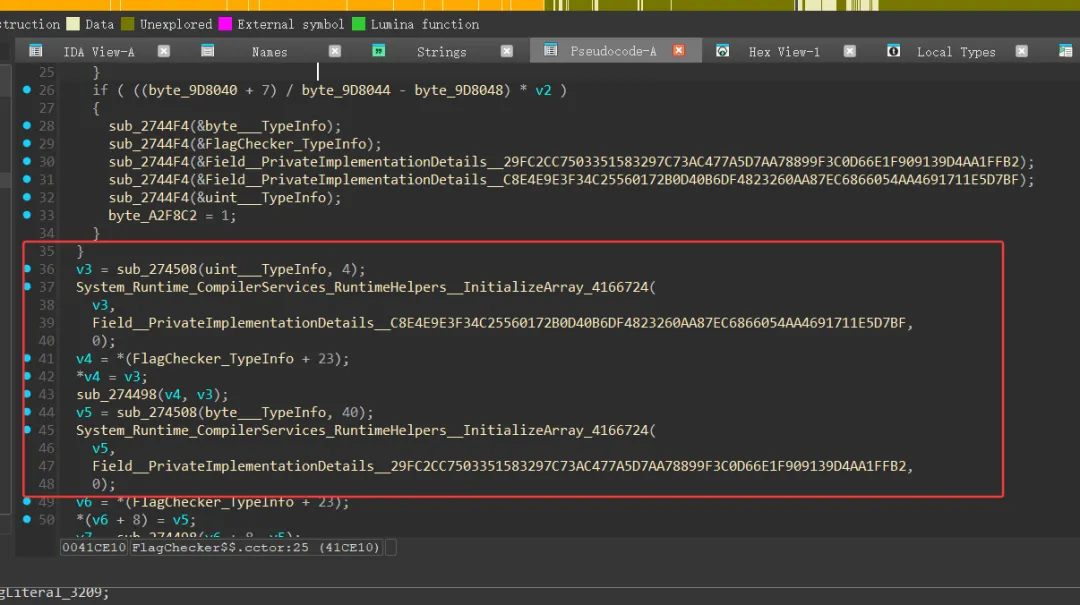Close the Strings tab
Viewport: 1080px width, 605px height.
(506, 51)
